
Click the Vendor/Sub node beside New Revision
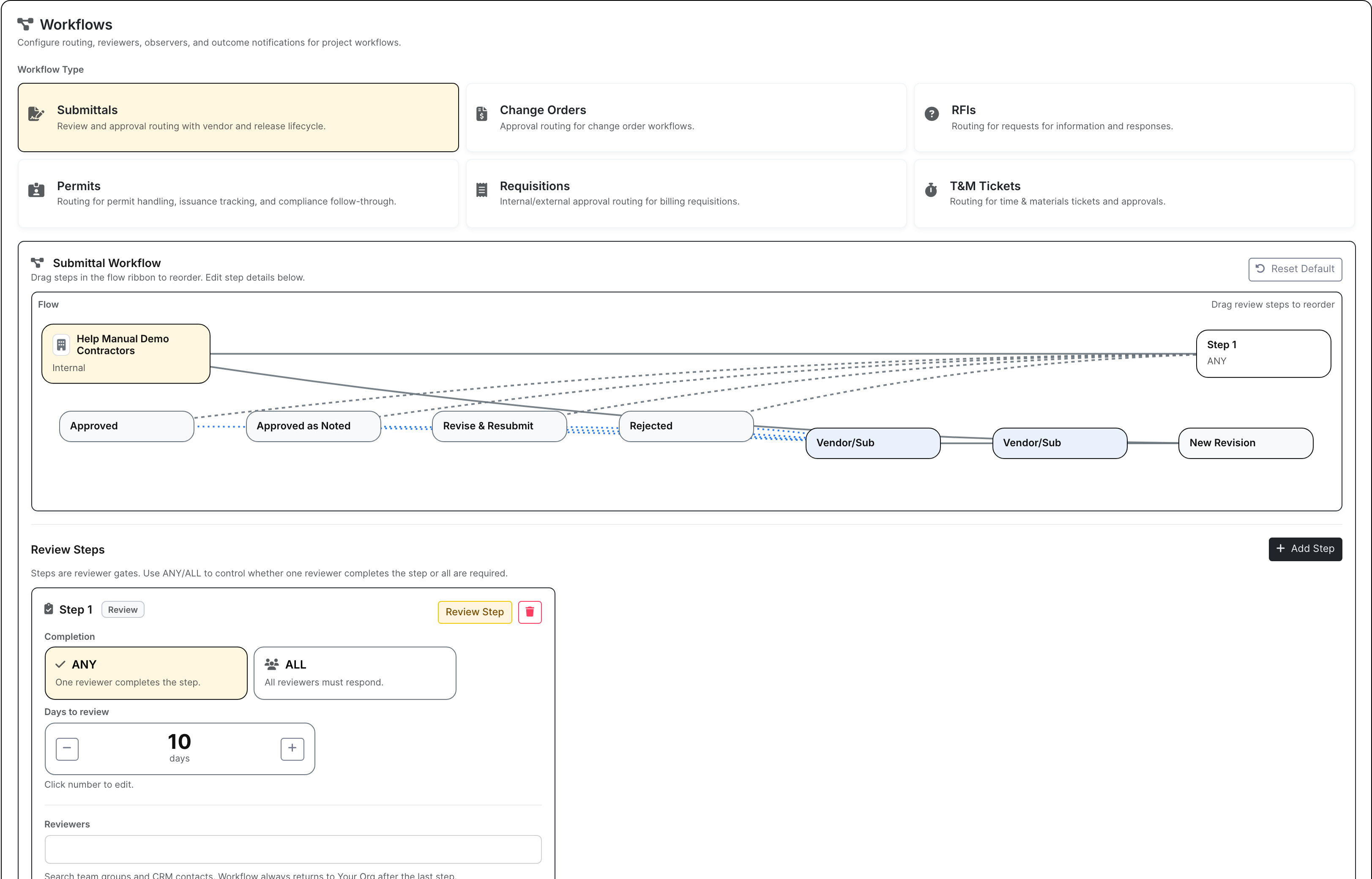[x=1059, y=443]
